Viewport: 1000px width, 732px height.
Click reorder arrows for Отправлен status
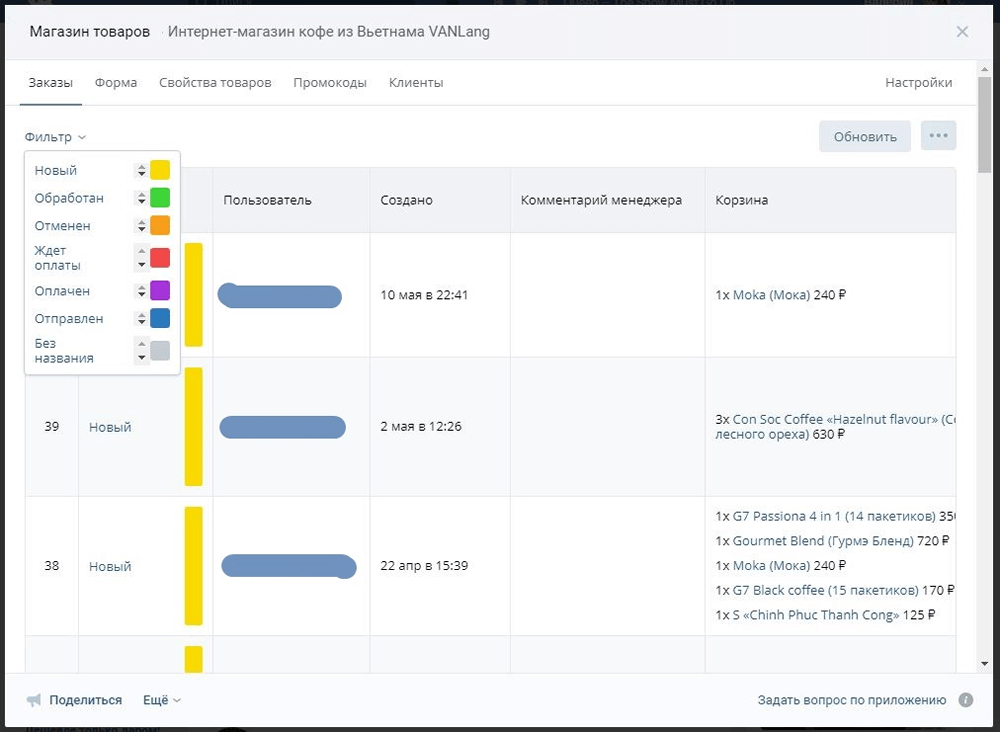[142, 318]
